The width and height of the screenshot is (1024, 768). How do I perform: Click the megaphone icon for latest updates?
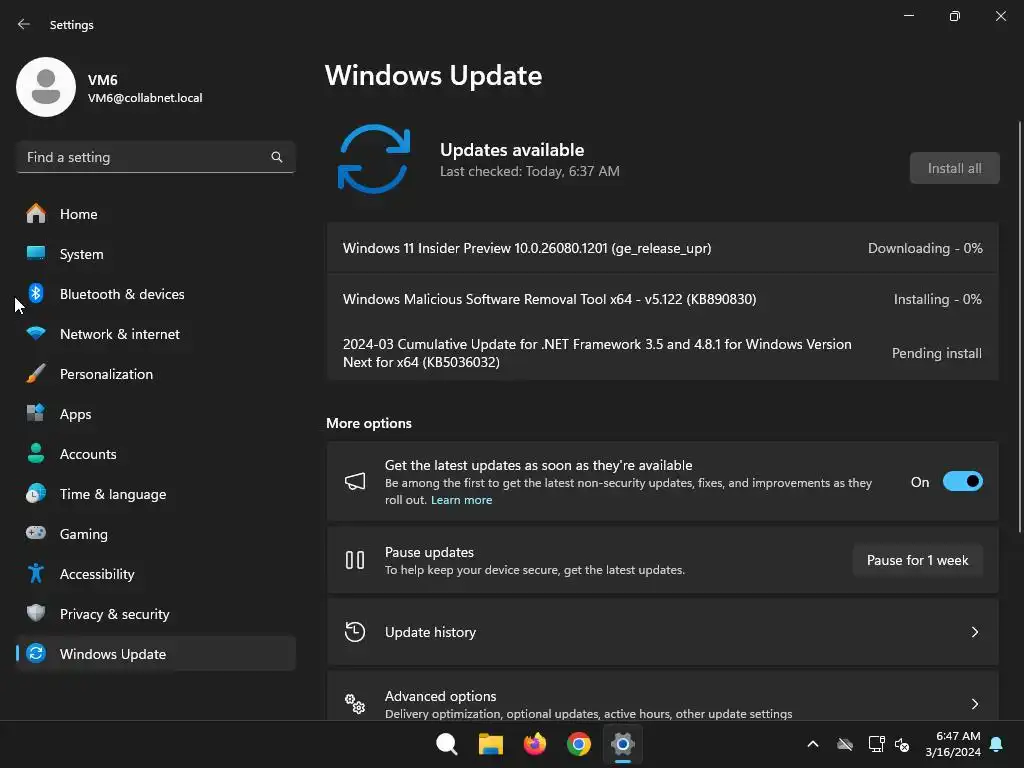point(355,482)
